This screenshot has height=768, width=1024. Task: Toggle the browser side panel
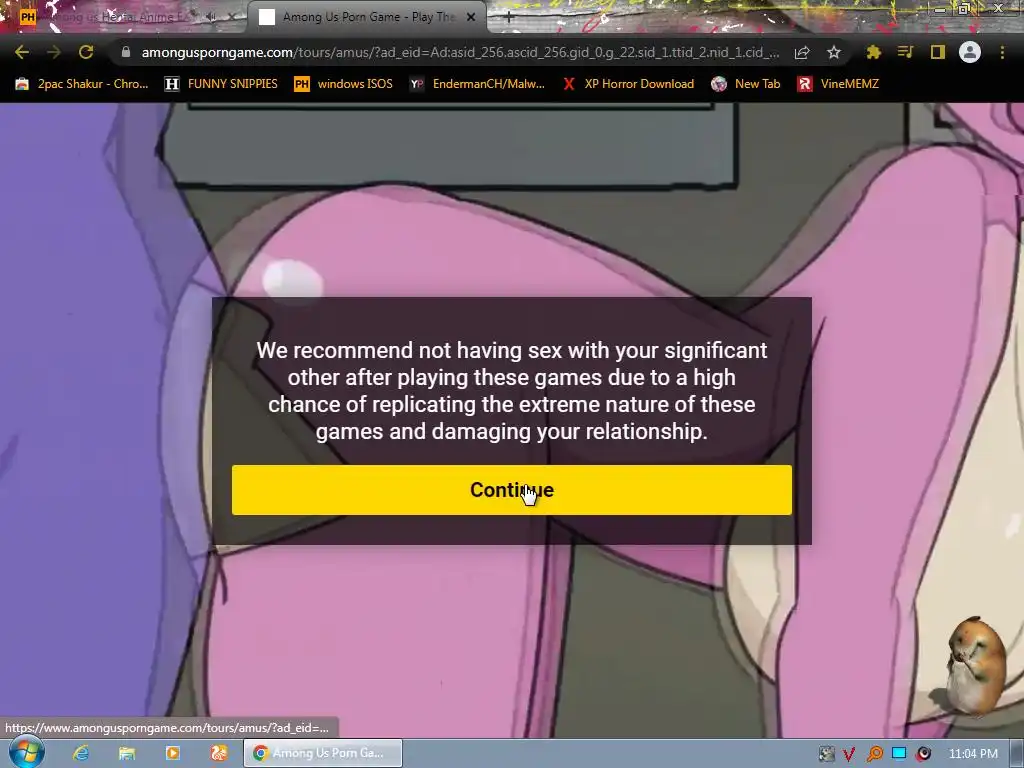click(x=938, y=52)
